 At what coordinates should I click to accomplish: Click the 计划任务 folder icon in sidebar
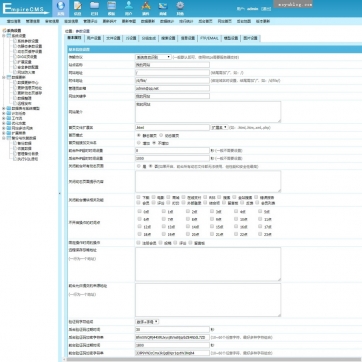tap(9, 113)
